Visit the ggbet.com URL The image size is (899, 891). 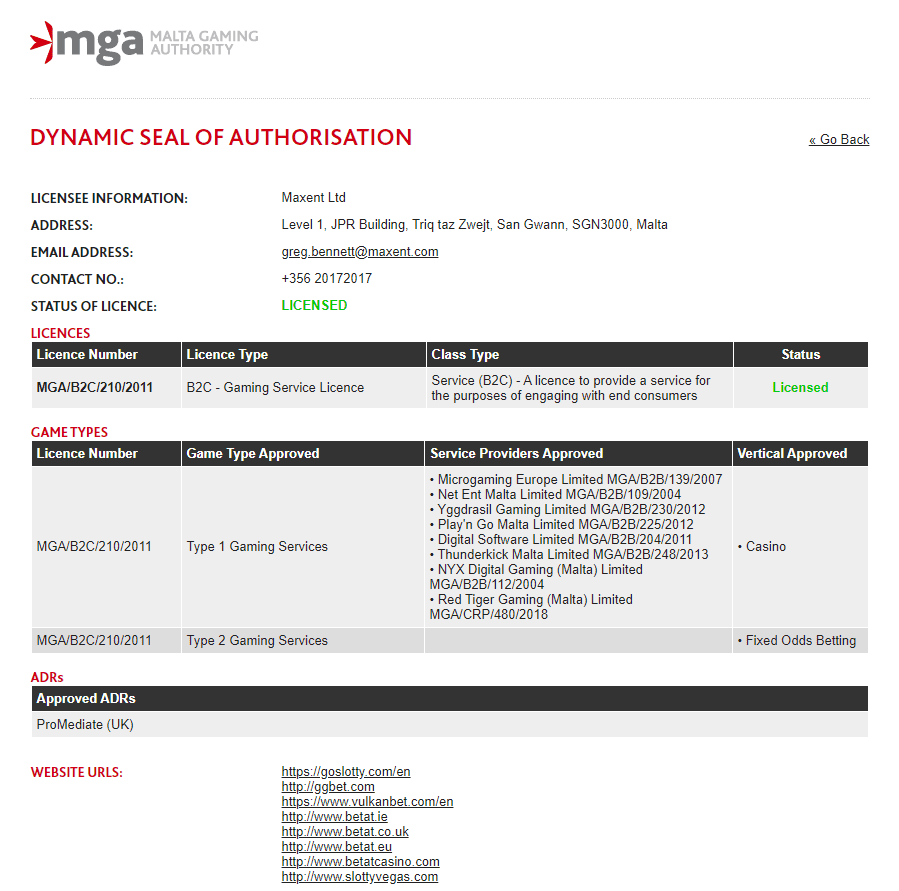[328, 787]
